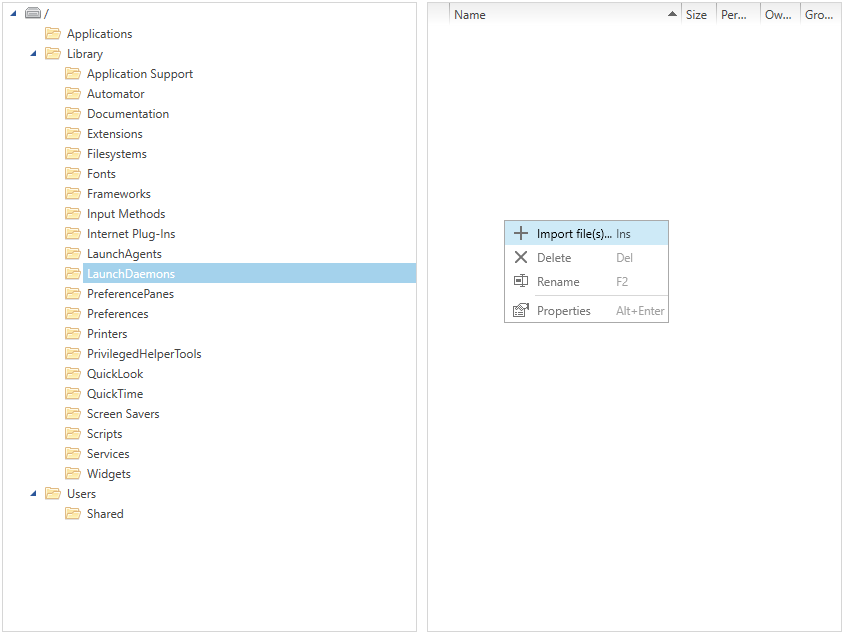Collapse the root tree node
The height and width of the screenshot is (633, 843).
13,13
